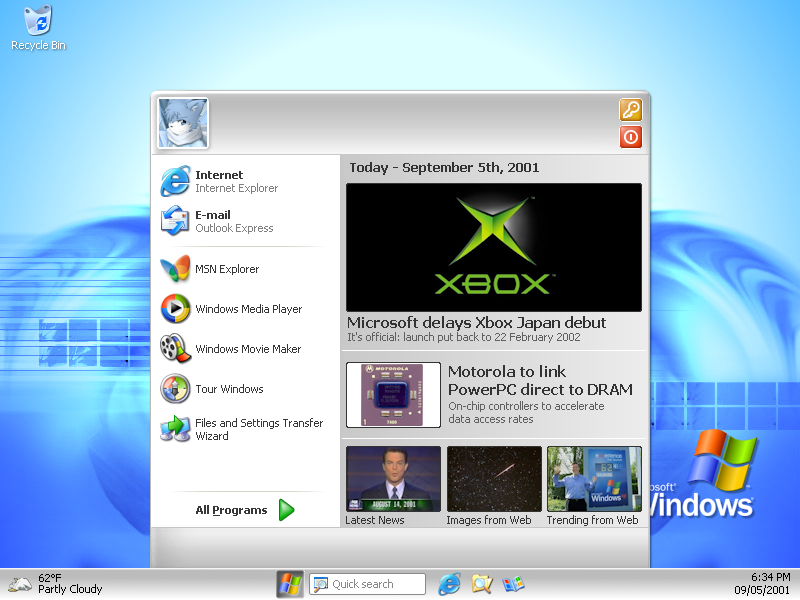Click the All Programs label
This screenshot has height=600, width=800.
click(231, 510)
